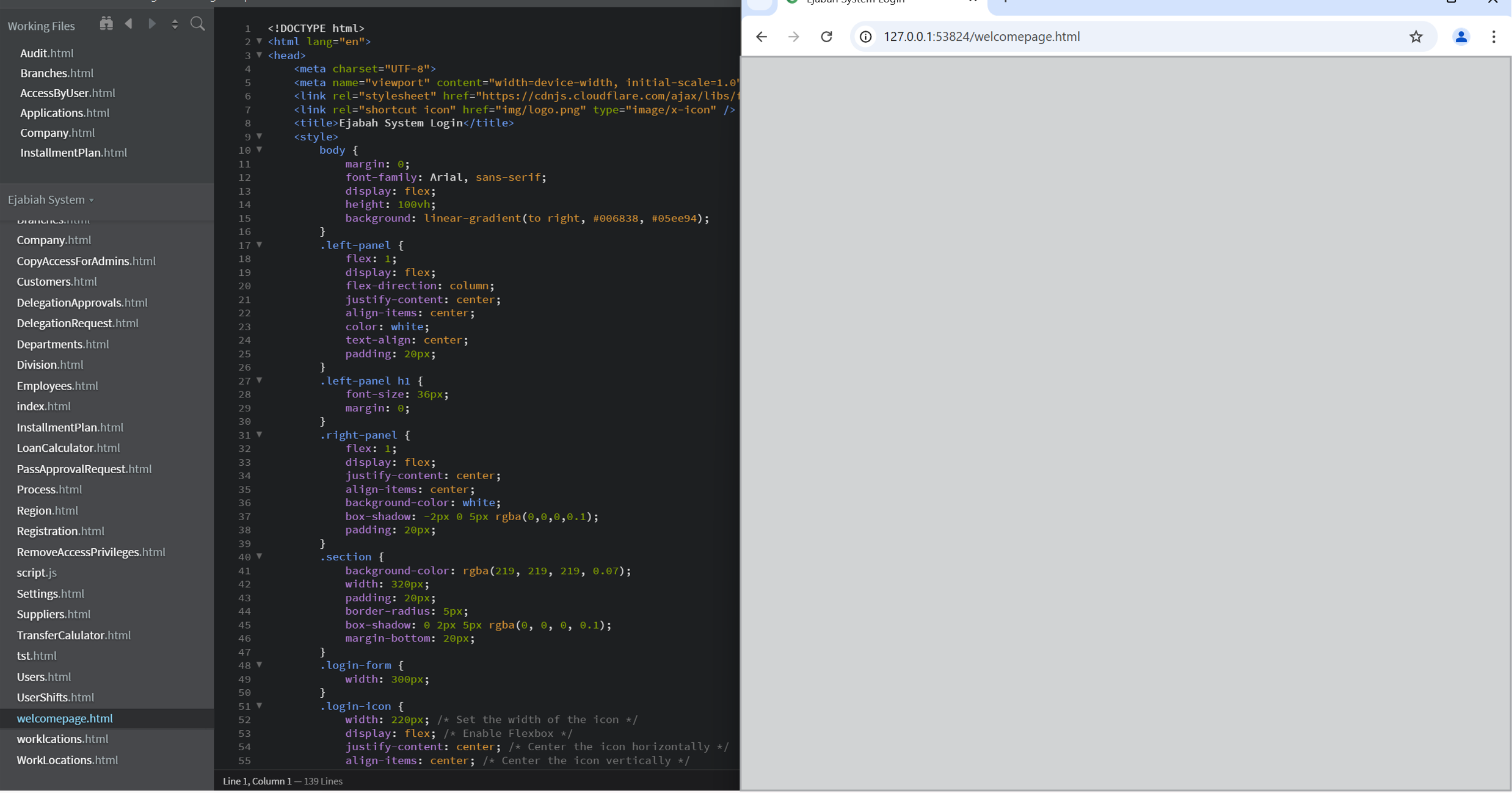Click Line 1, Column 1 status indicator
1512x793 pixels.
(x=257, y=781)
